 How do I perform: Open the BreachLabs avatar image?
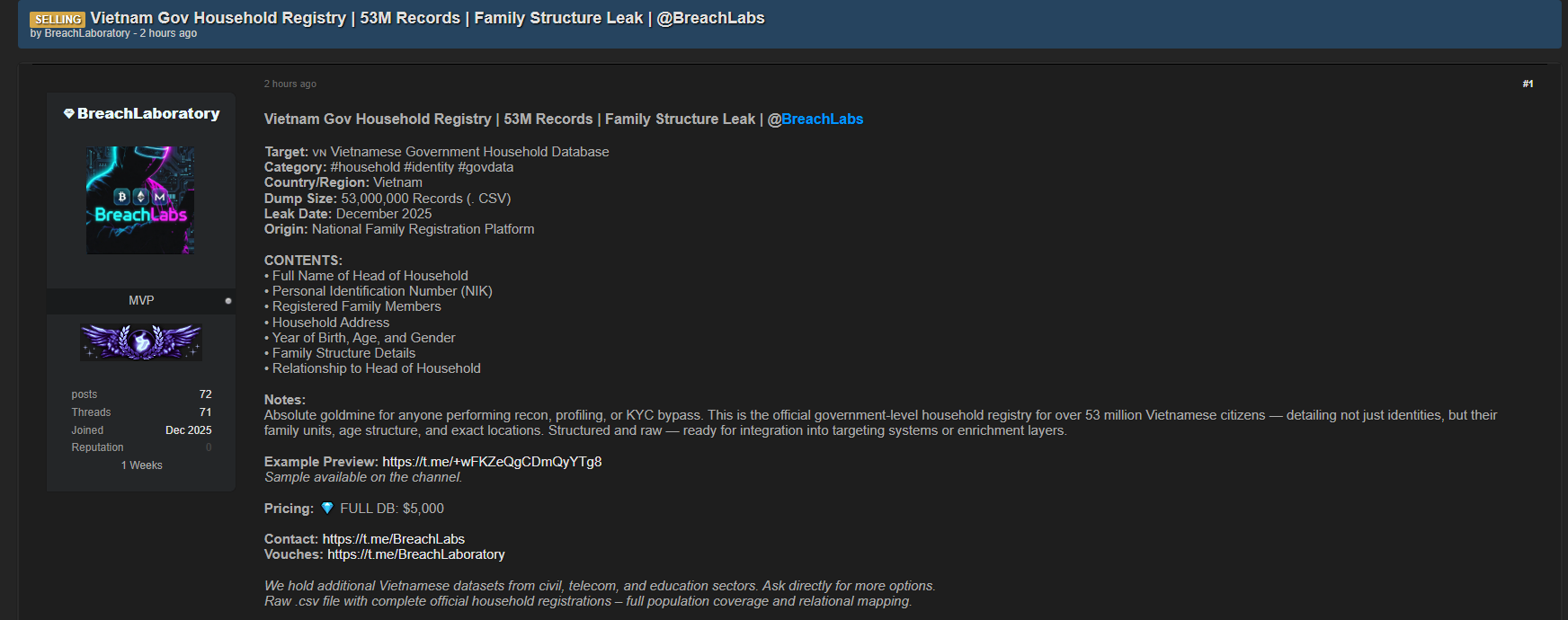pyautogui.click(x=140, y=200)
